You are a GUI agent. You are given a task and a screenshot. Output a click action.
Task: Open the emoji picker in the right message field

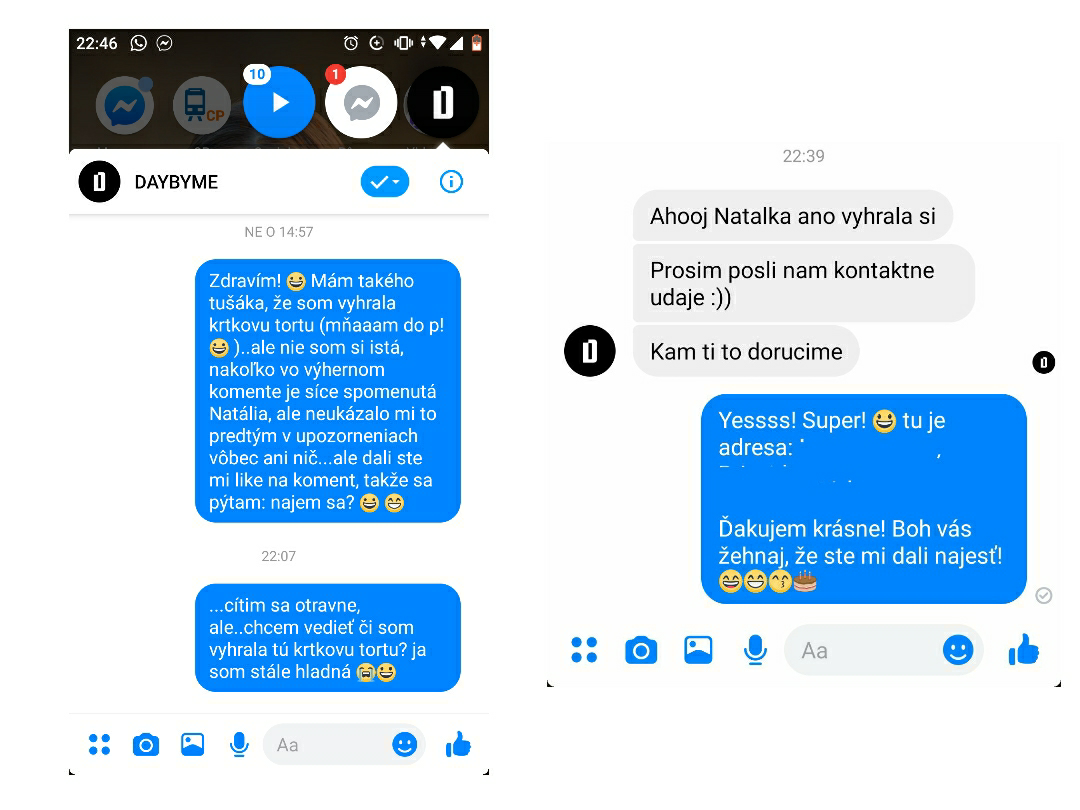click(957, 650)
